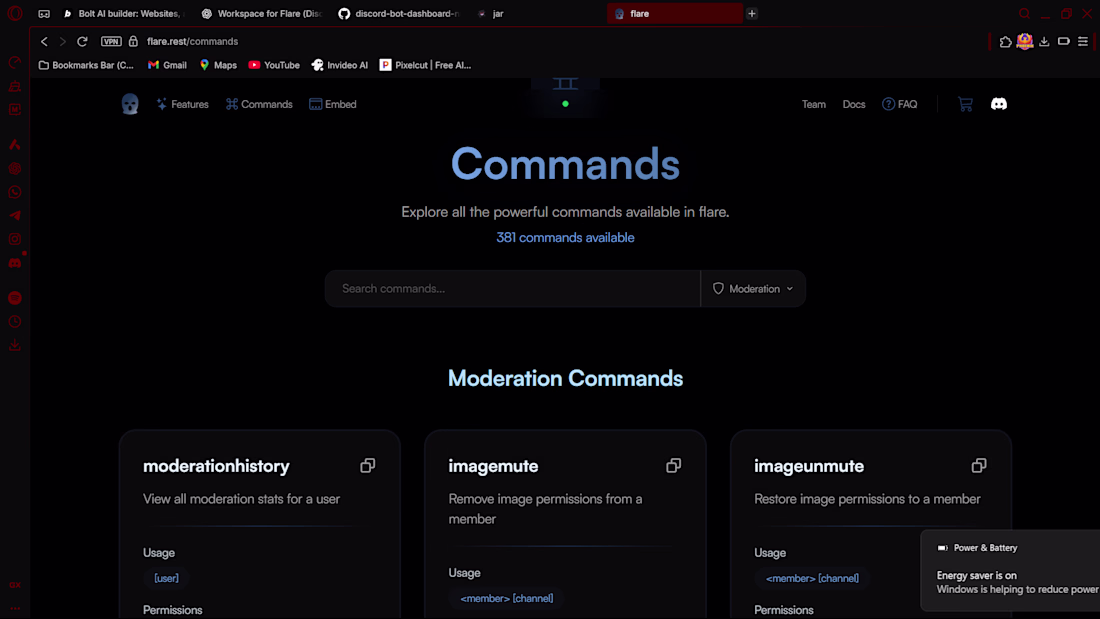Select the active flare tab
The width and height of the screenshot is (1100, 619).
point(675,13)
